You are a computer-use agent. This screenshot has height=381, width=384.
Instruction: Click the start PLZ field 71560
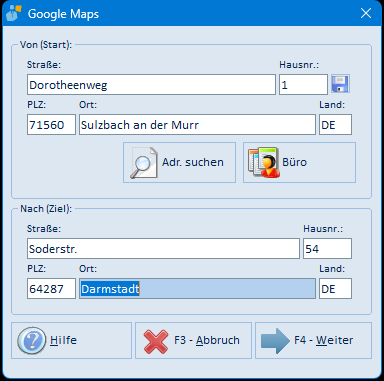[51, 125]
